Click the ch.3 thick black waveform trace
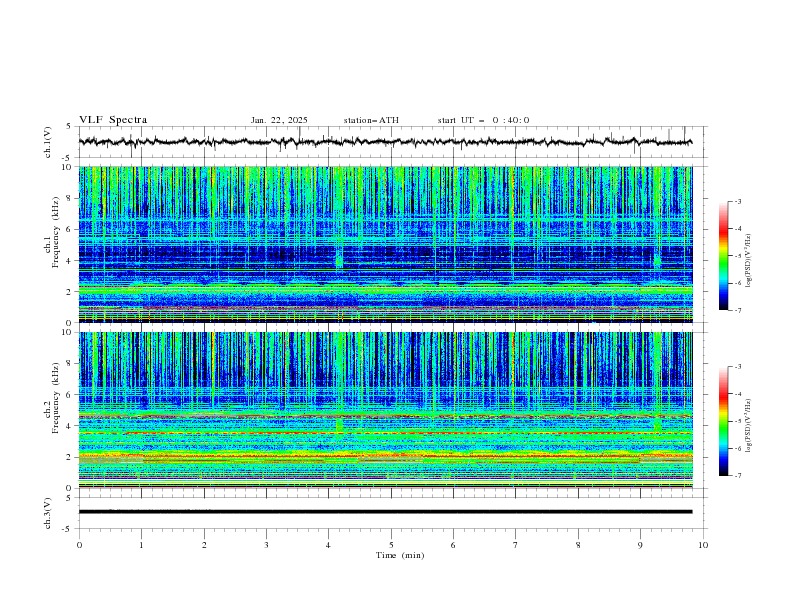The height and width of the screenshot is (612, 792). 385,512
